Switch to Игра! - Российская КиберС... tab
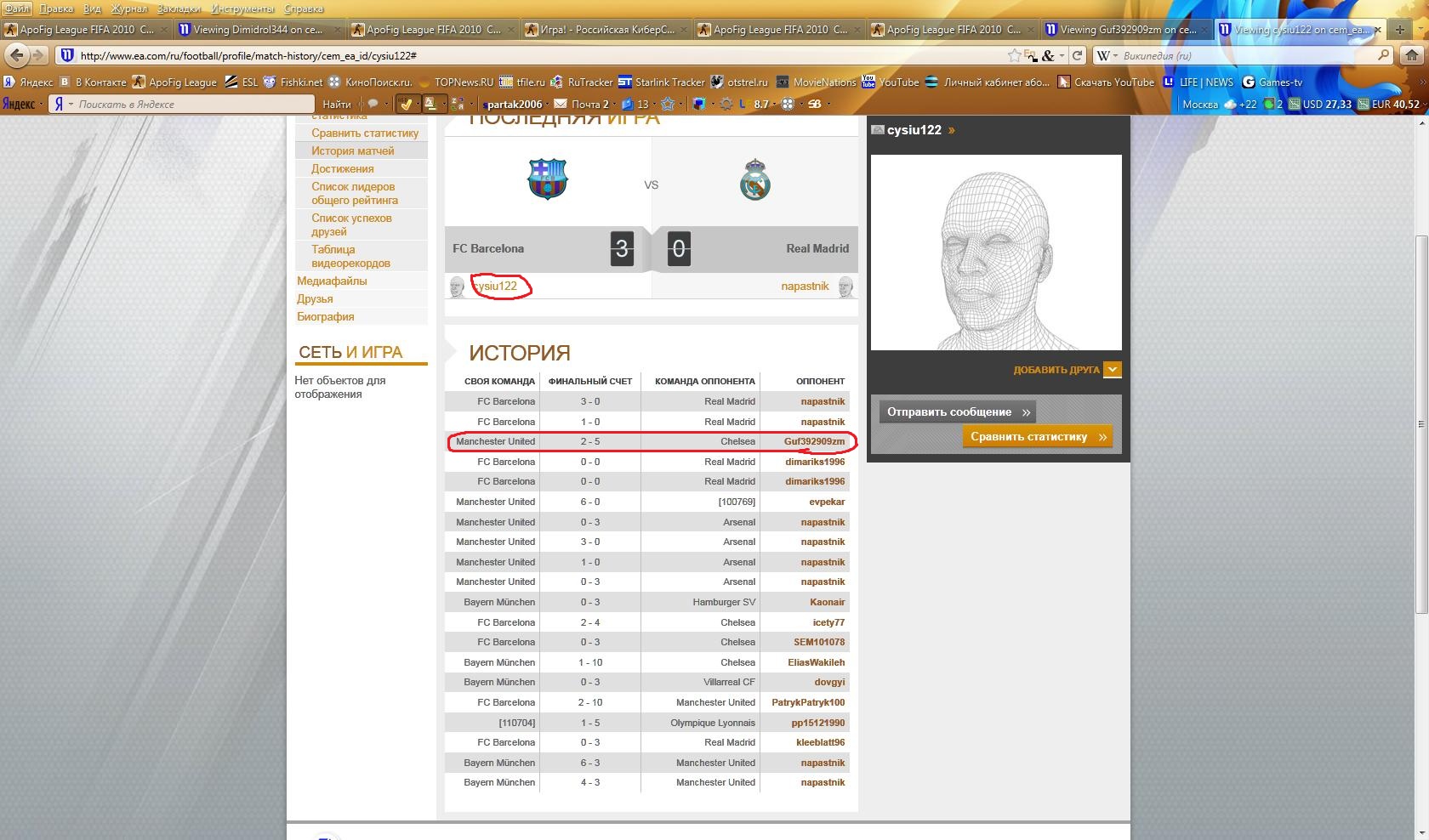The height and width of the screenshot is (840, 1429). (x=607, y=30)
